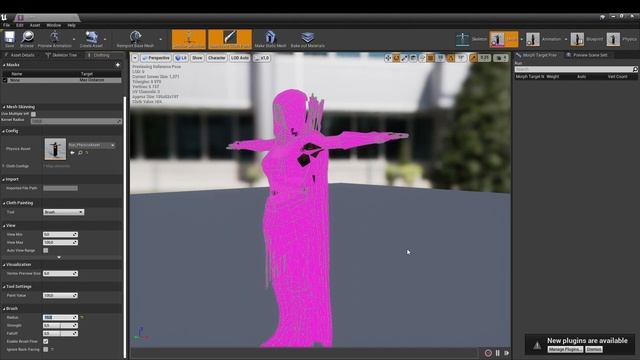Screen dimensions: 640x360
Task: Open viewport options dropdown arrow
Action: (135, 58)
